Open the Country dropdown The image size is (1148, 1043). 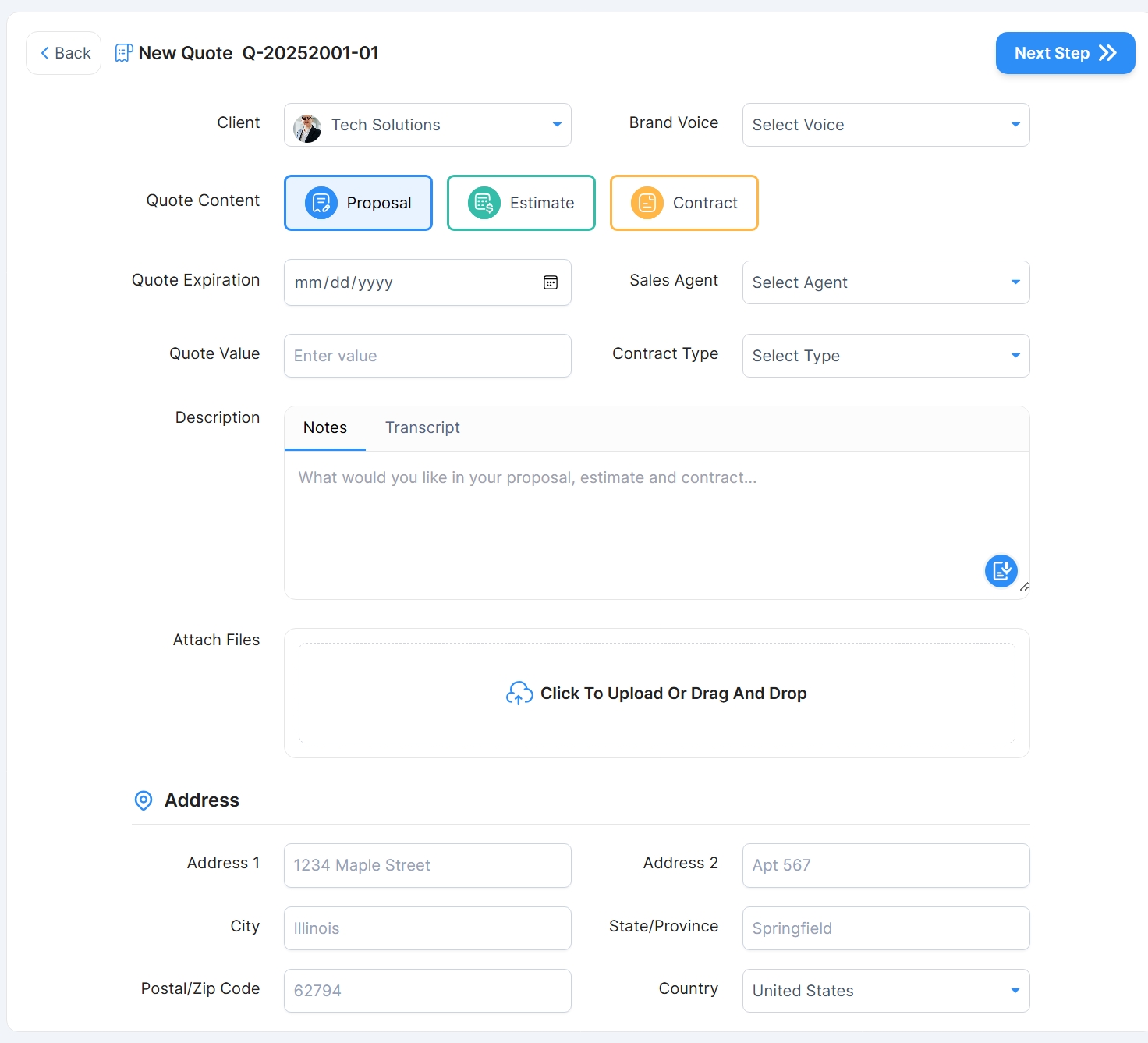[x=885, y=991]
